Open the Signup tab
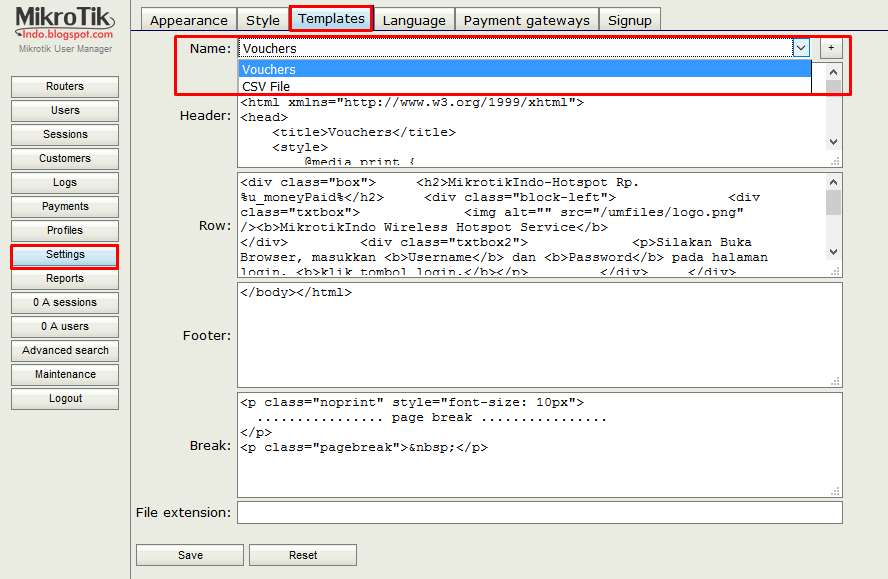 pyautogui.click(x=630, y=19)
